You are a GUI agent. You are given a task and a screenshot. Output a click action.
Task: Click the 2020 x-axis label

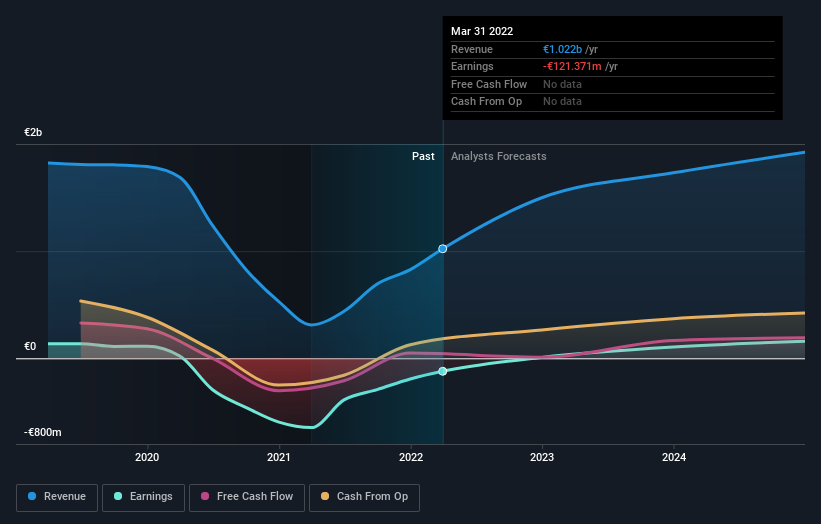point(147,457)
